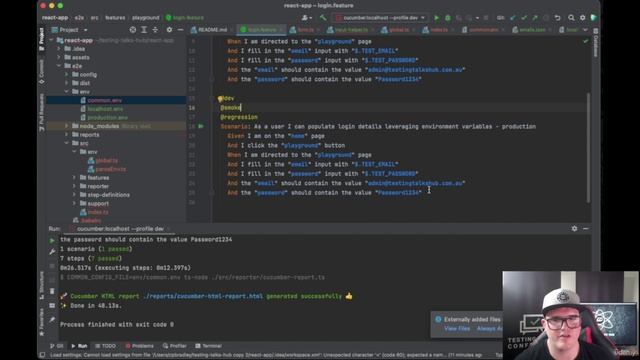This screenshot has width=640, height=360.
Task: Toggle the Commit tool window side tab
Action: click(x=42, y=72)
